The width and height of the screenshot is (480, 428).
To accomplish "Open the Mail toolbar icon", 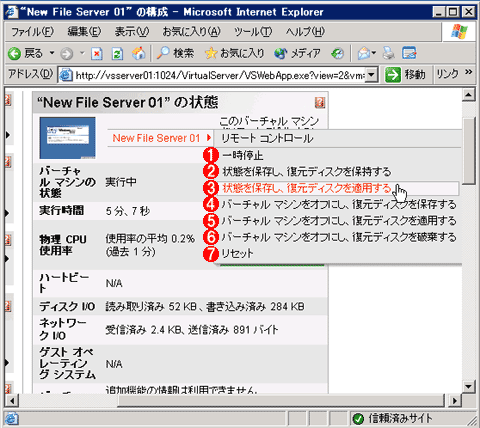I will 367,53.
